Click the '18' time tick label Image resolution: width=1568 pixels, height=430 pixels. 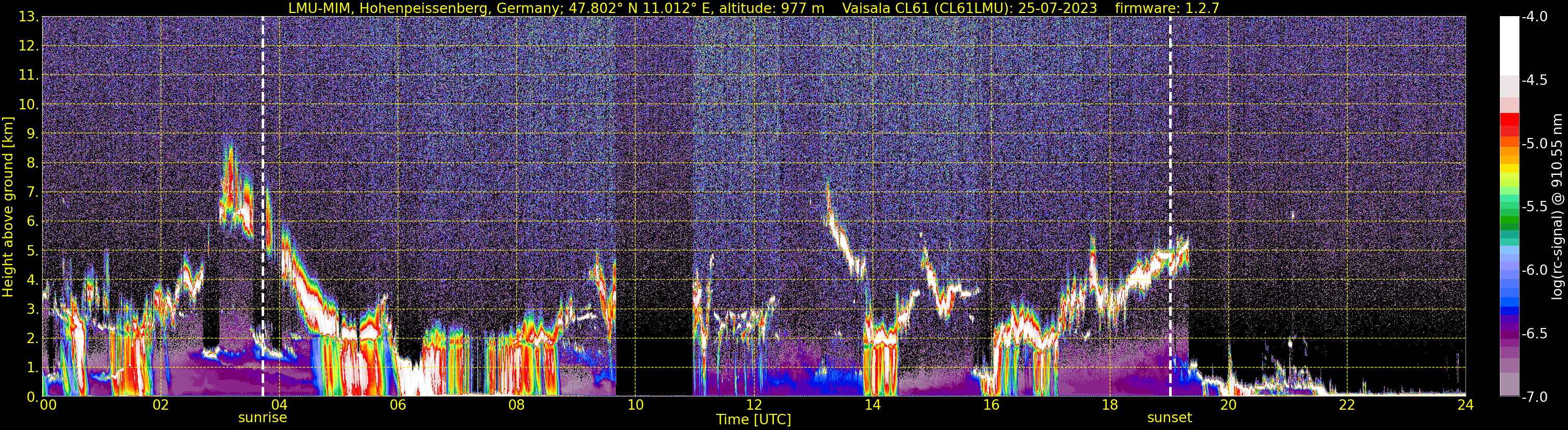click(1110, 405)
